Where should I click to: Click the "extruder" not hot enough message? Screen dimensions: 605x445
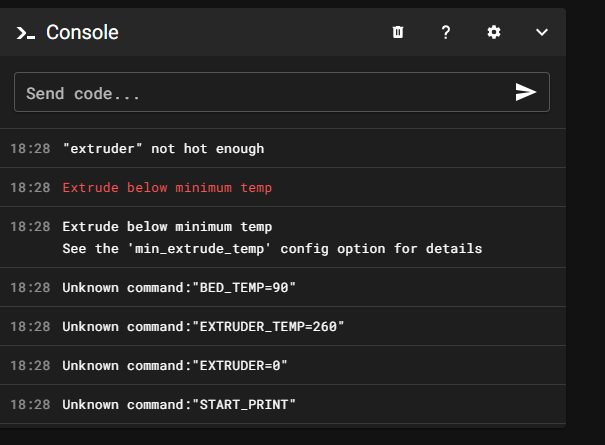[163, 148]
